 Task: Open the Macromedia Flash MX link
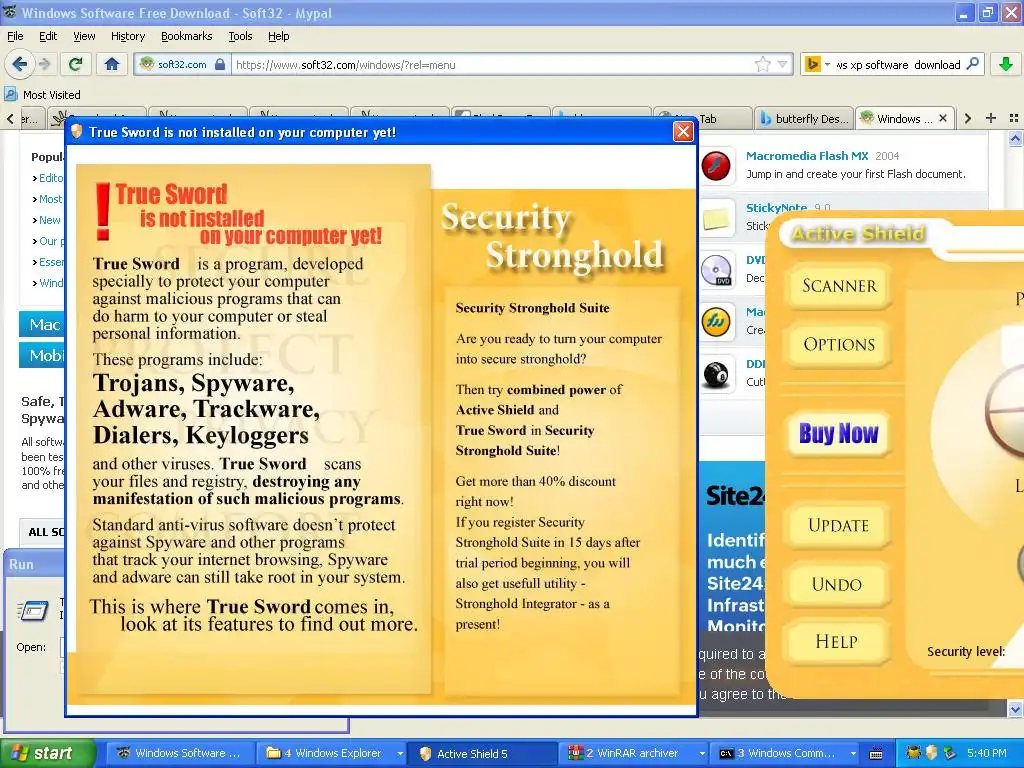point(807,156)
